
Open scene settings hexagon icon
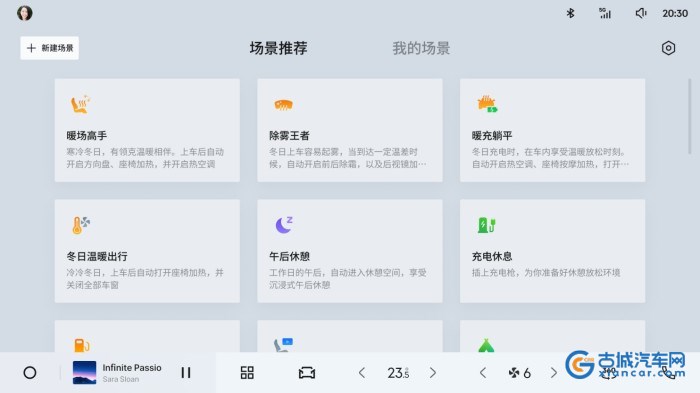click(668, 48)
